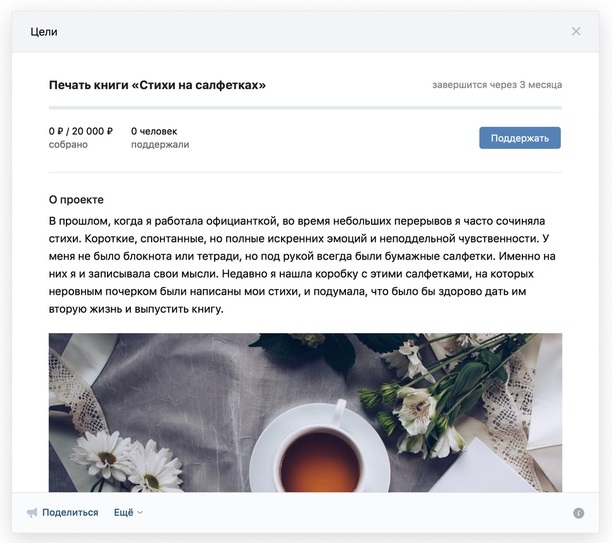Click the project description paragraph
612x543 pixels.
302,265
